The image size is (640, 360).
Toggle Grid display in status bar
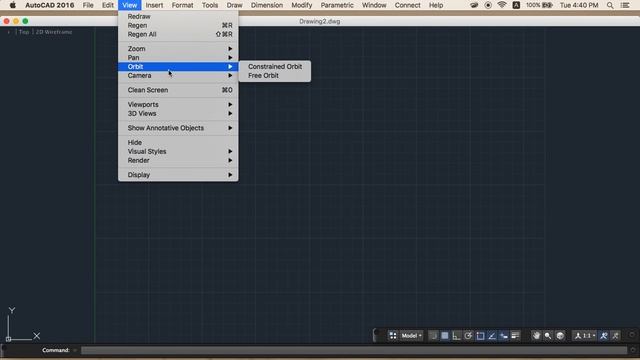[445, 336]
